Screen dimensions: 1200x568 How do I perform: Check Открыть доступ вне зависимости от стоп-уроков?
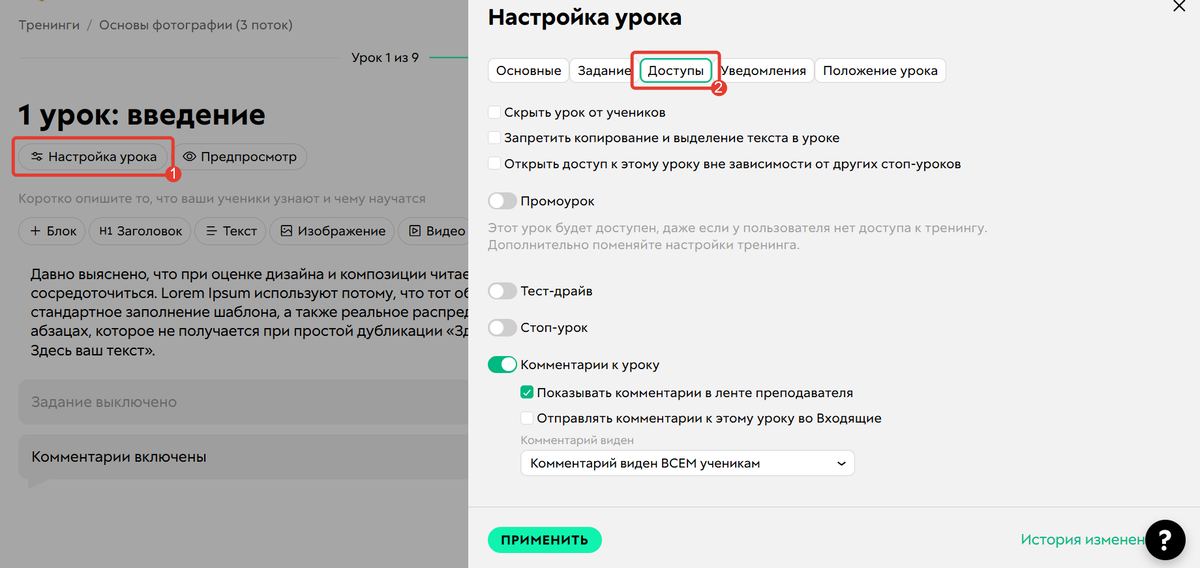494,163
